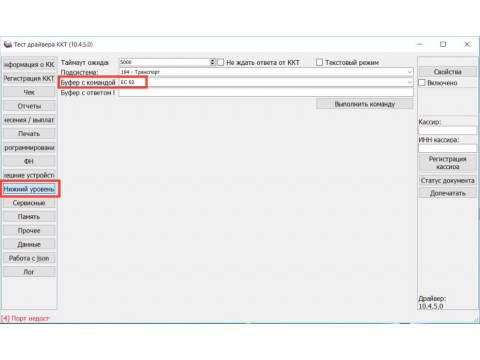Expand the Буфер с командой dropdown arrow
The width and height of the screenshot is (480, 360).
point(409,82)
